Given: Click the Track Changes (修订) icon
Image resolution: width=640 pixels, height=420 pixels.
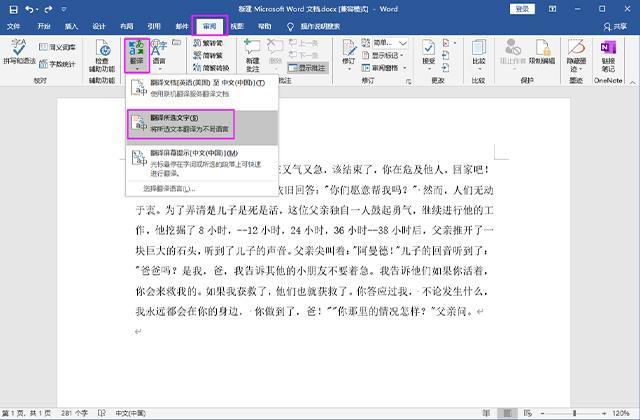Looking at the screenshot, I should [x=349, y=54].
